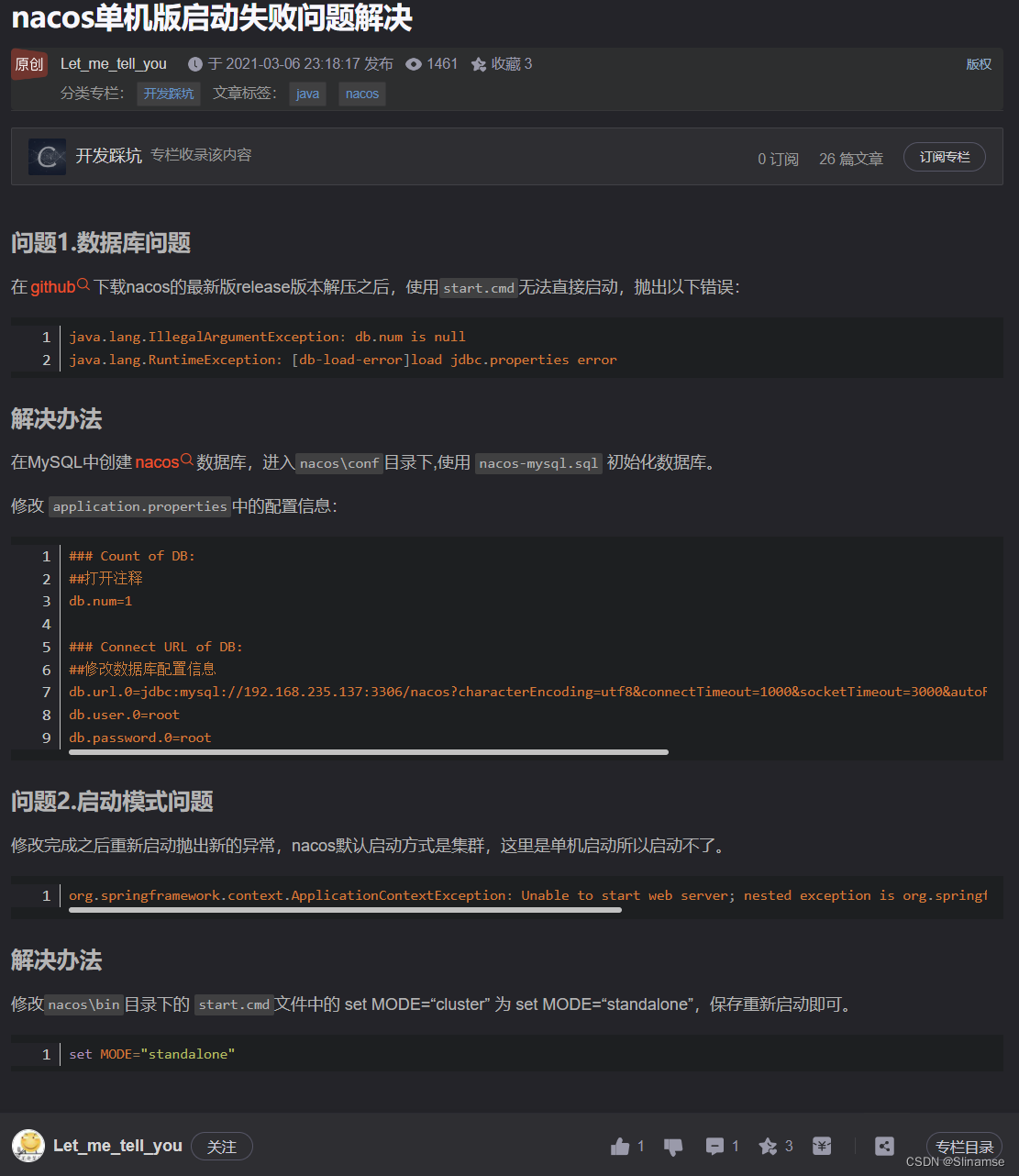Click the 问题1.数据库问题 heading
The height and width of the screenshot is (1176, 1019).
click(101, 243)
